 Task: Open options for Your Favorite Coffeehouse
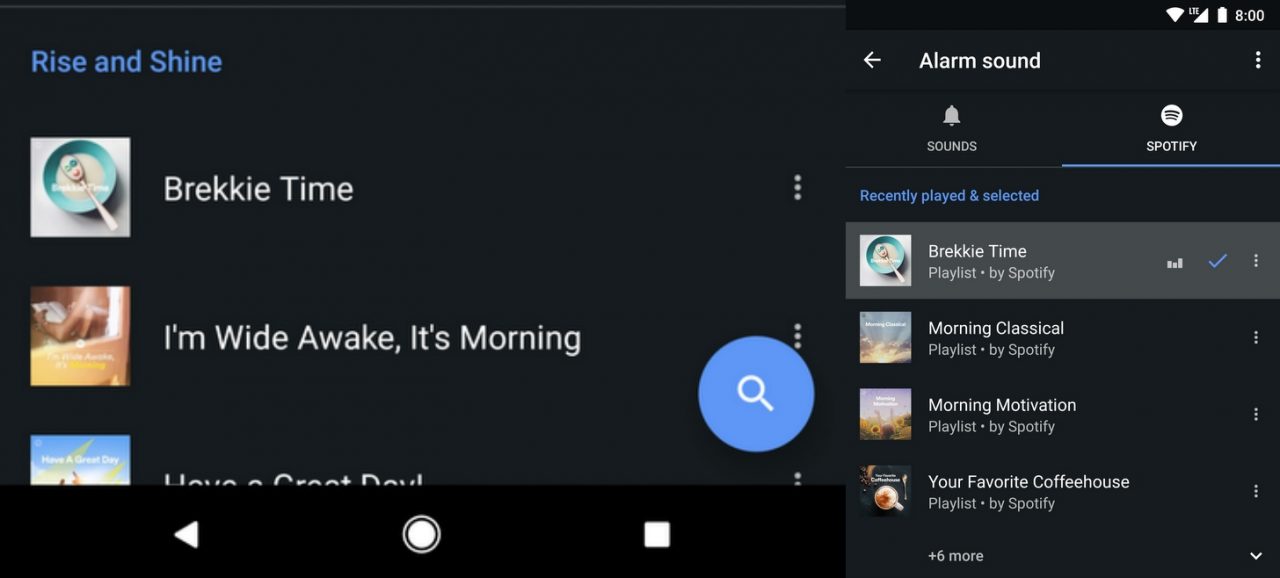(x=1256, y=491)
